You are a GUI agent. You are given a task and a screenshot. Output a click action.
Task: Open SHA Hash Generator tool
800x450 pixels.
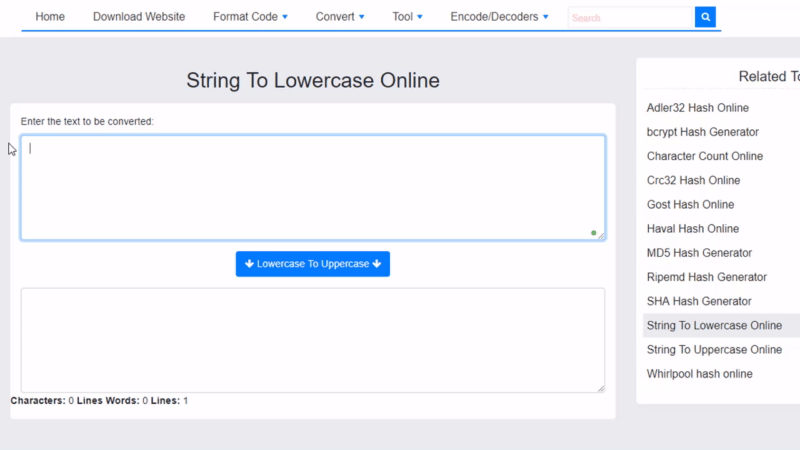(x=698, y=301)
